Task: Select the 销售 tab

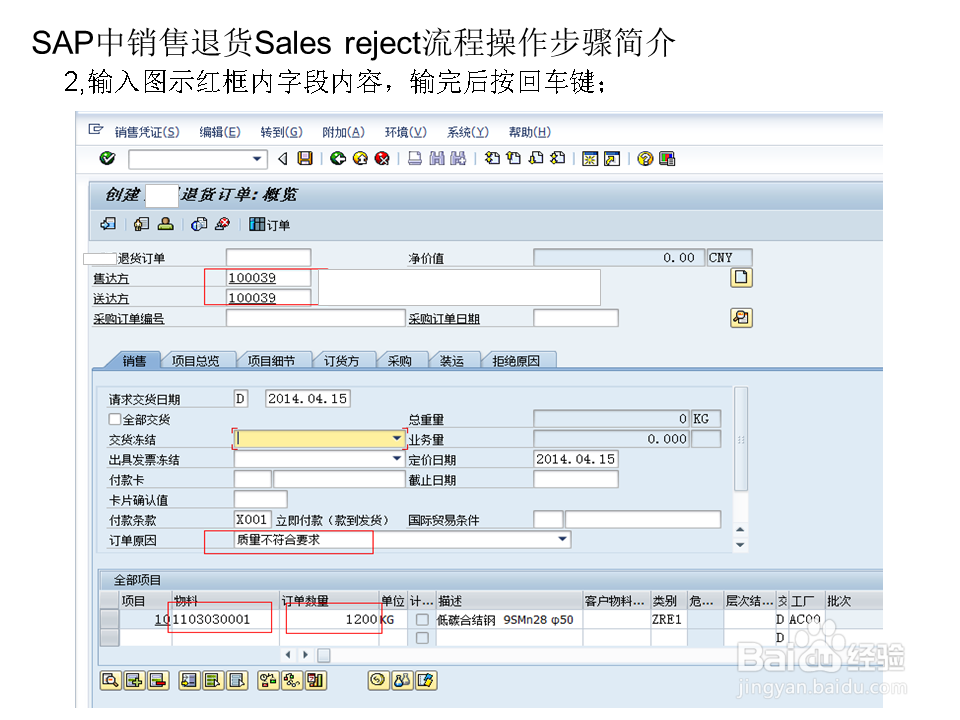Action: 134,361
